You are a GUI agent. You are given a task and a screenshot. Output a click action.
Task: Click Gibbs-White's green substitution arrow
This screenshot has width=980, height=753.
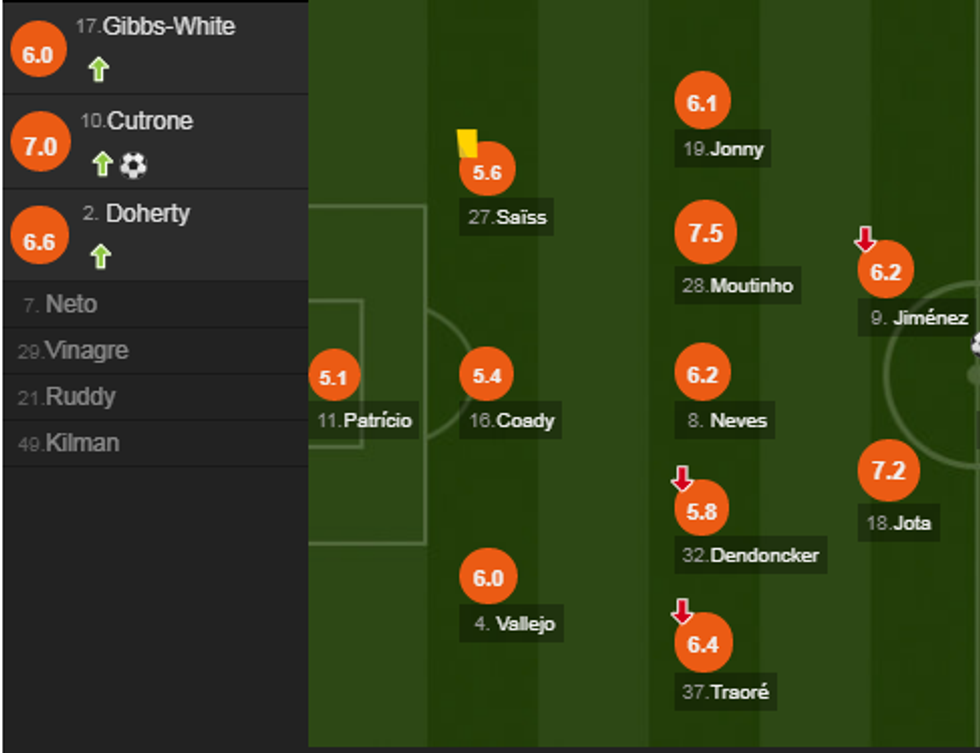click(98, 70)
